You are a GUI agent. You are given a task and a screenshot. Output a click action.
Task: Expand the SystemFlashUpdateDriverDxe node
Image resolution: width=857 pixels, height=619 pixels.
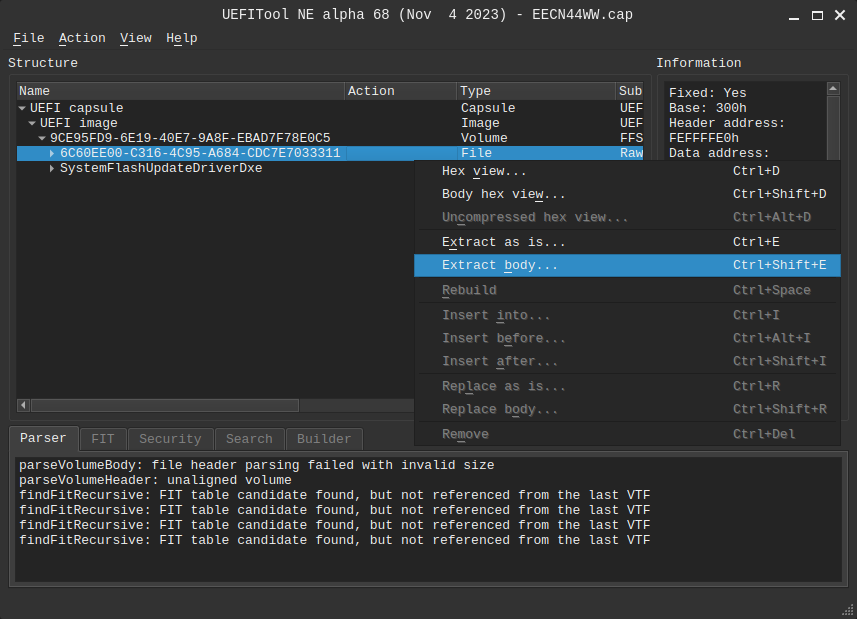click(x=52, y=168)
